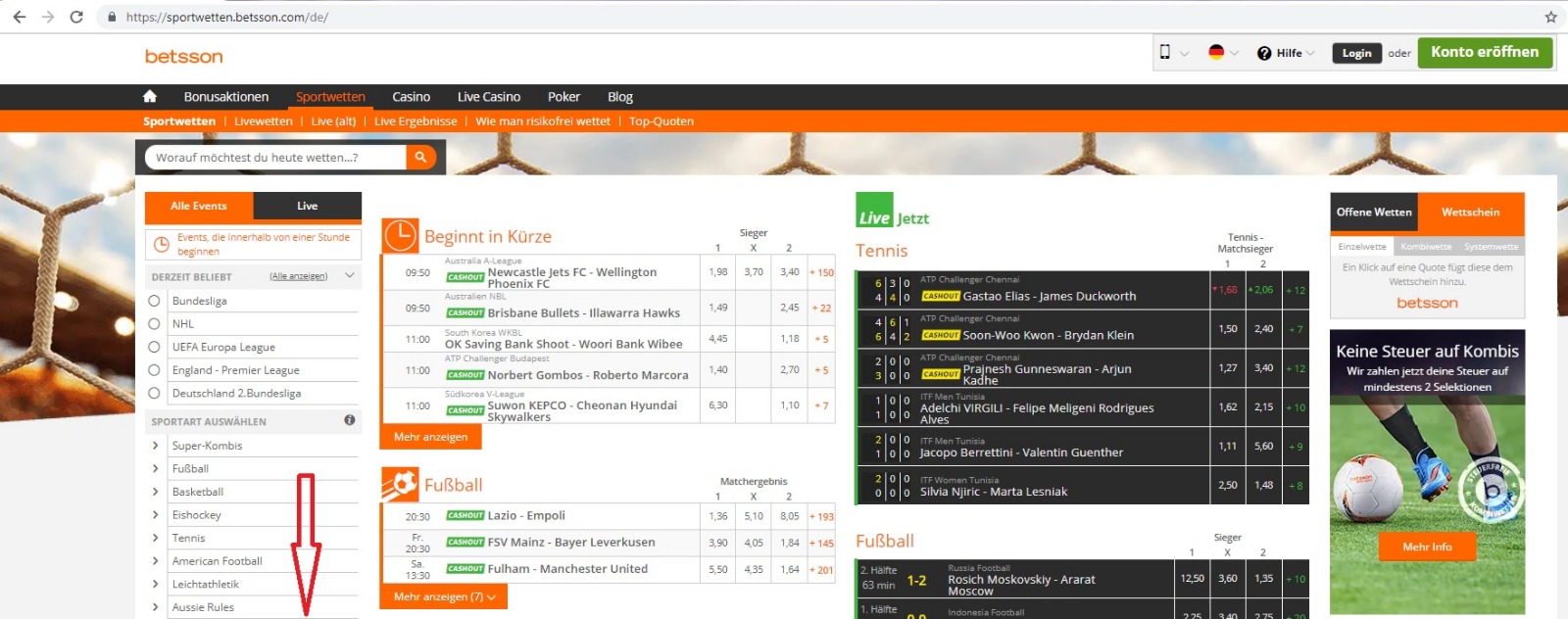Click the info icon next to Sportart auswählen
This screenshot has height=619, width=1568.
point(350,420)
